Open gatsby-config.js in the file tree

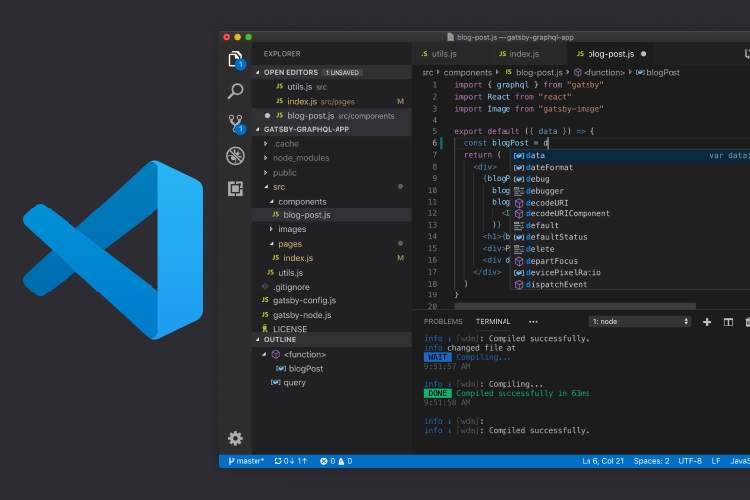click(304, 300)
